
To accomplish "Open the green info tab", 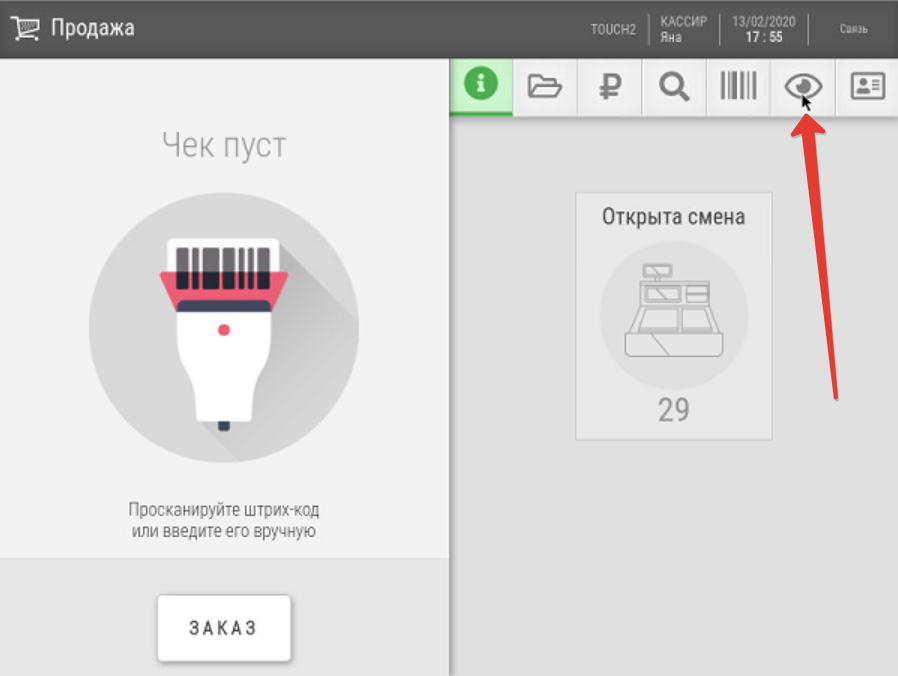I will point(481,86).
